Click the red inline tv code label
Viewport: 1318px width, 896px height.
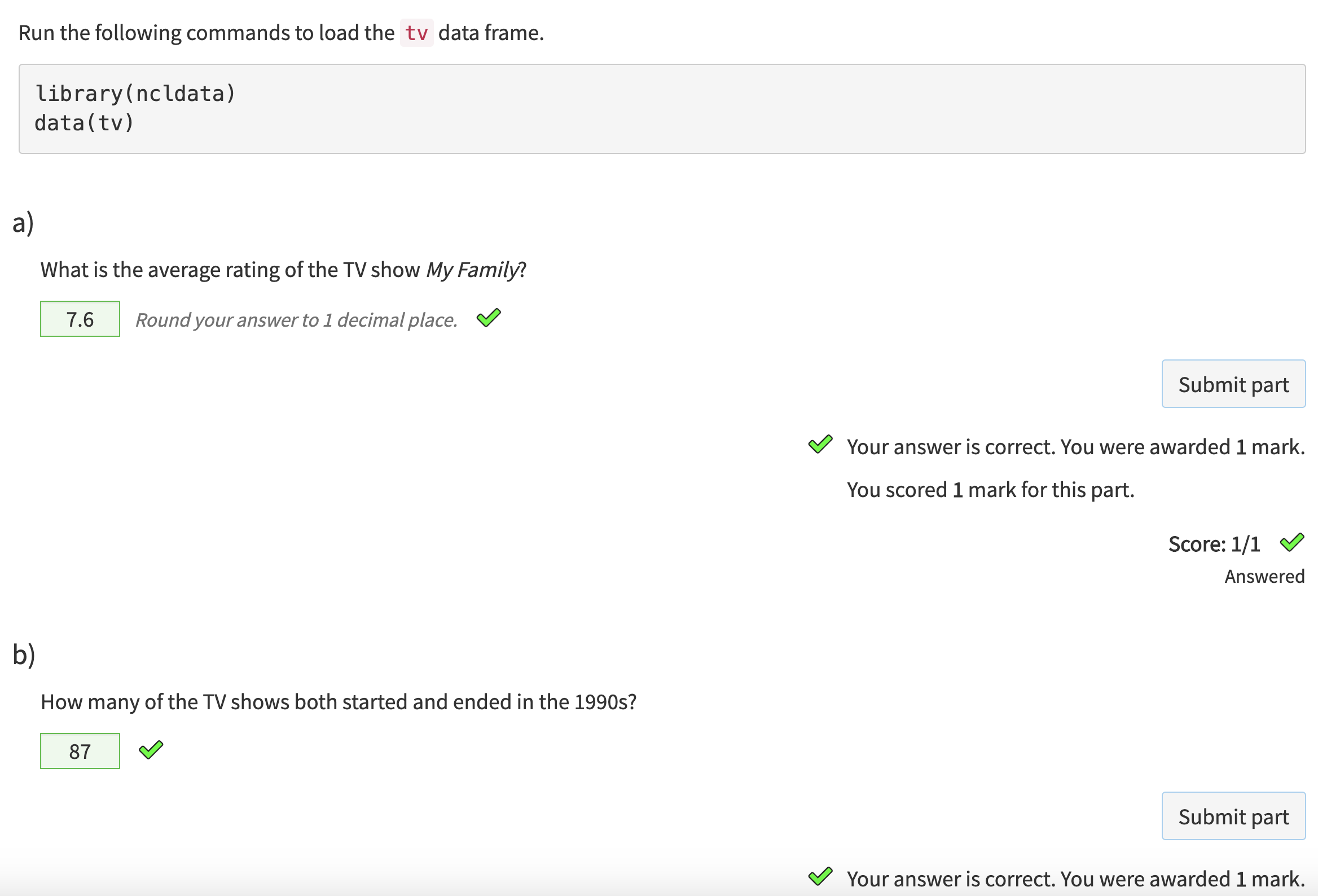click(x=416, y=33)
